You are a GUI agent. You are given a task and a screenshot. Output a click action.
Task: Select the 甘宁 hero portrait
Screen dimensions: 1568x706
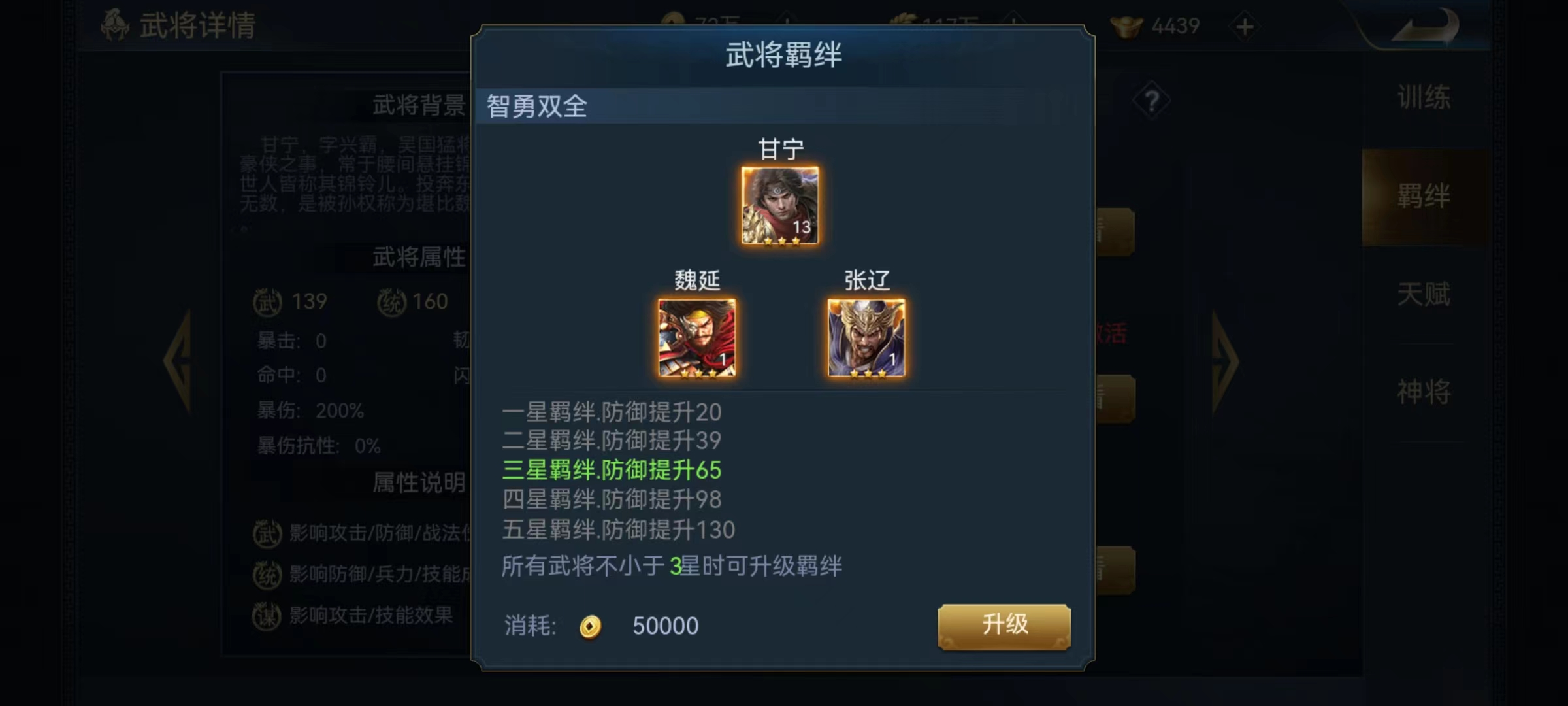[779, 205]
